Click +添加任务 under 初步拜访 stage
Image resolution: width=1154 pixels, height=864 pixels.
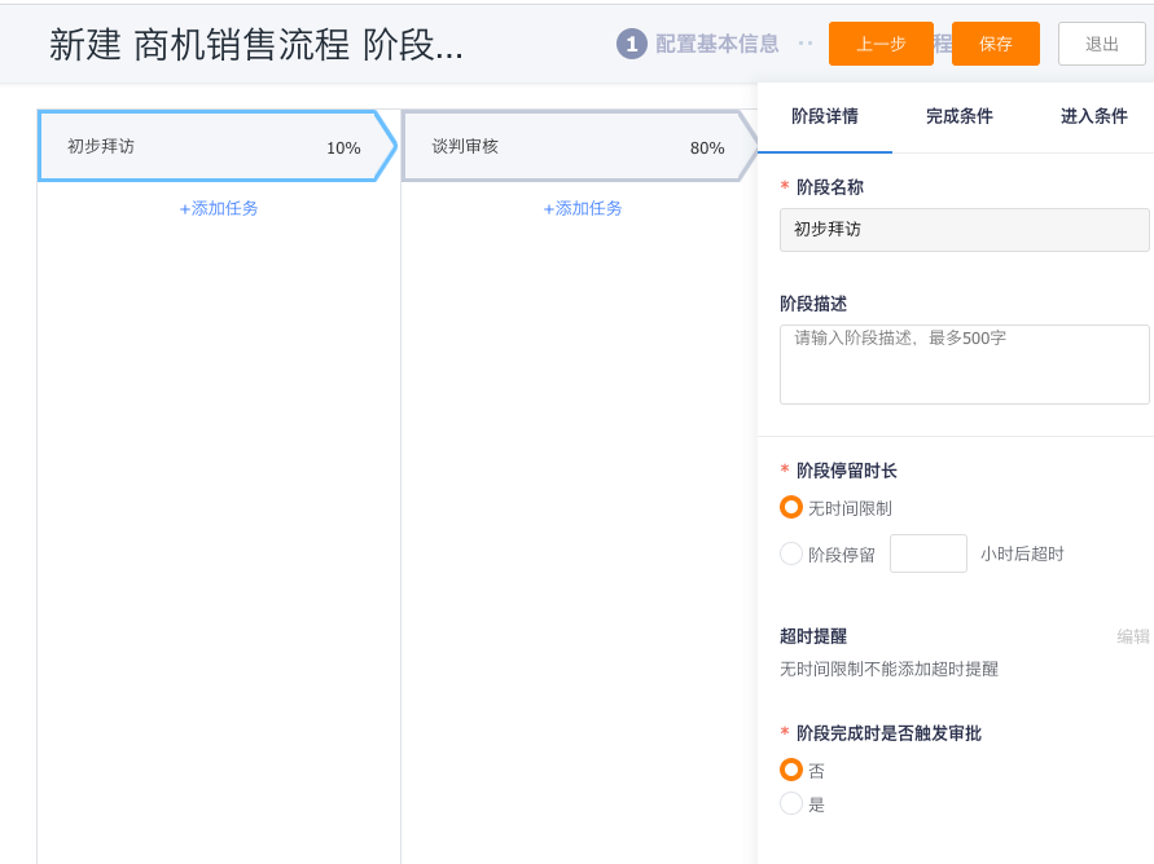(x=219, y=208)
